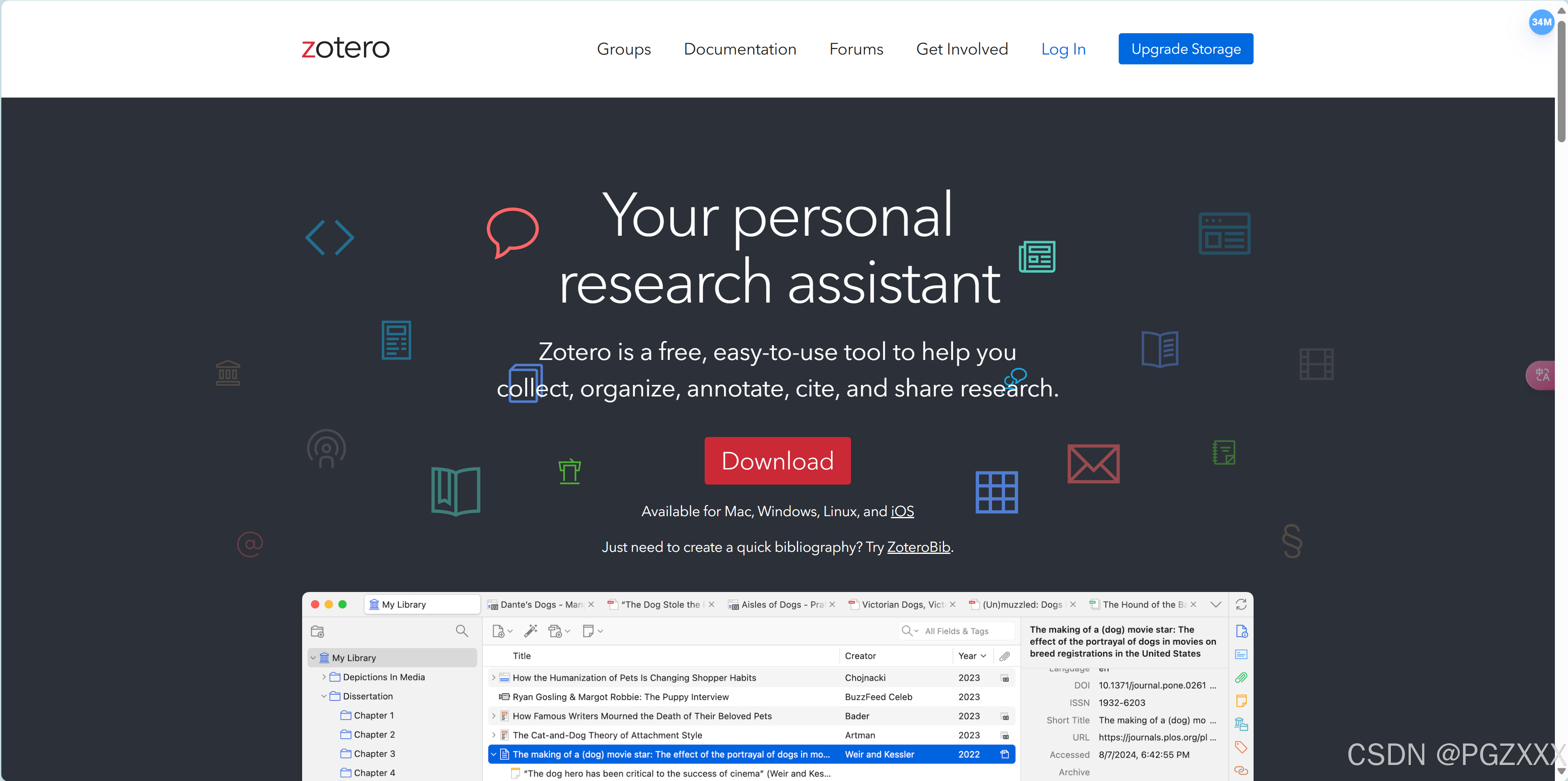Click the red Download button

coord(777,461)
